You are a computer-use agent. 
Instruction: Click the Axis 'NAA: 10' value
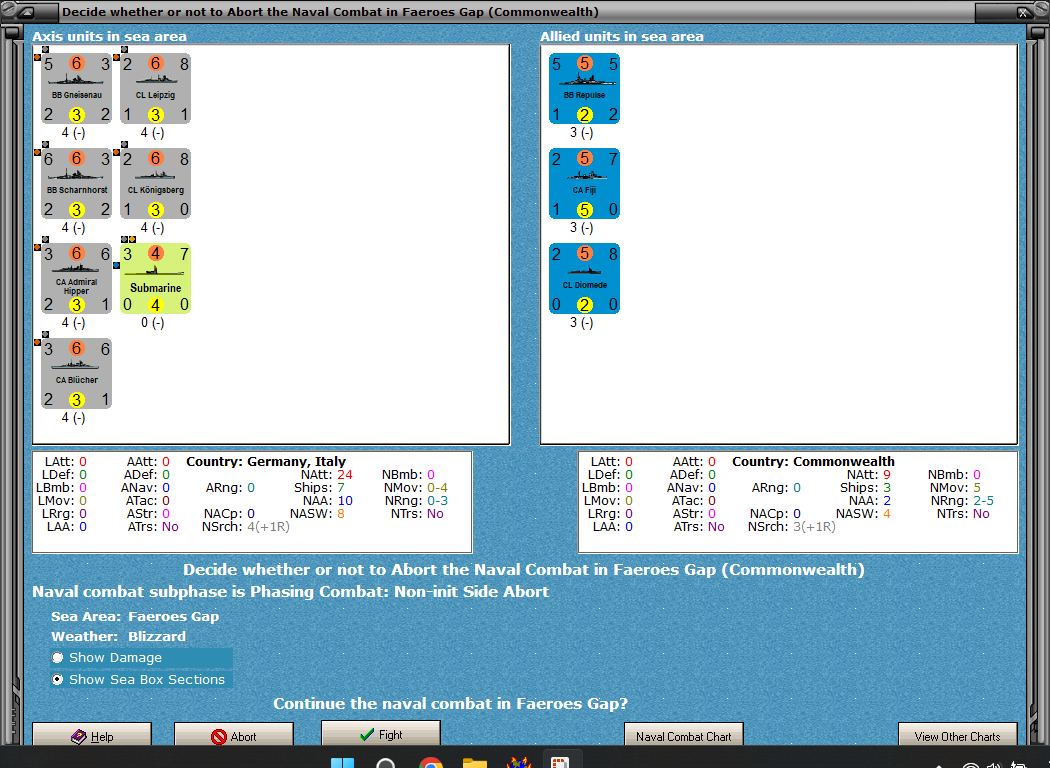(327, 500)
